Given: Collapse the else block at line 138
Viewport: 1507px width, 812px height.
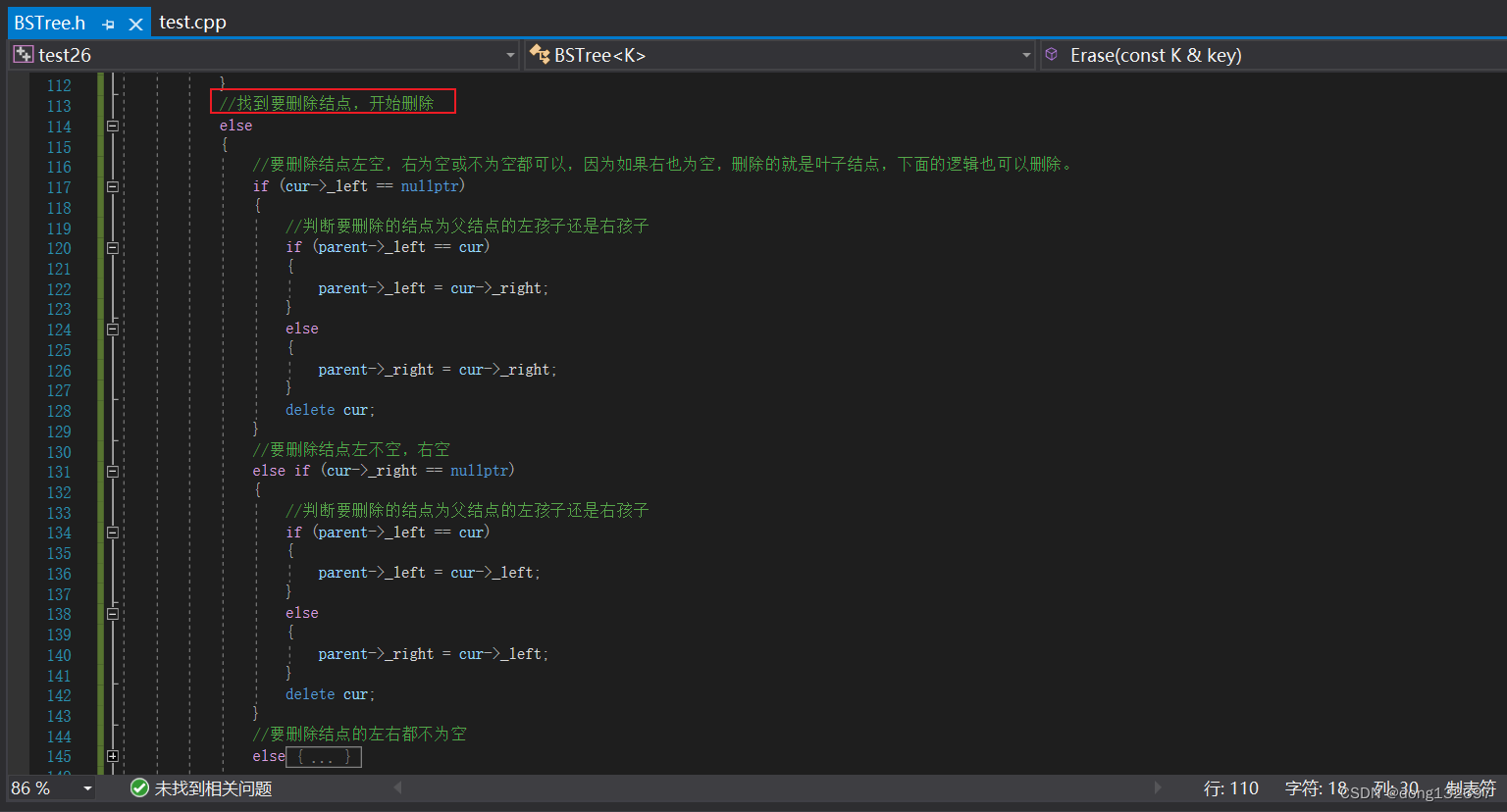Looking at the screenshot, I should point(113,614).
